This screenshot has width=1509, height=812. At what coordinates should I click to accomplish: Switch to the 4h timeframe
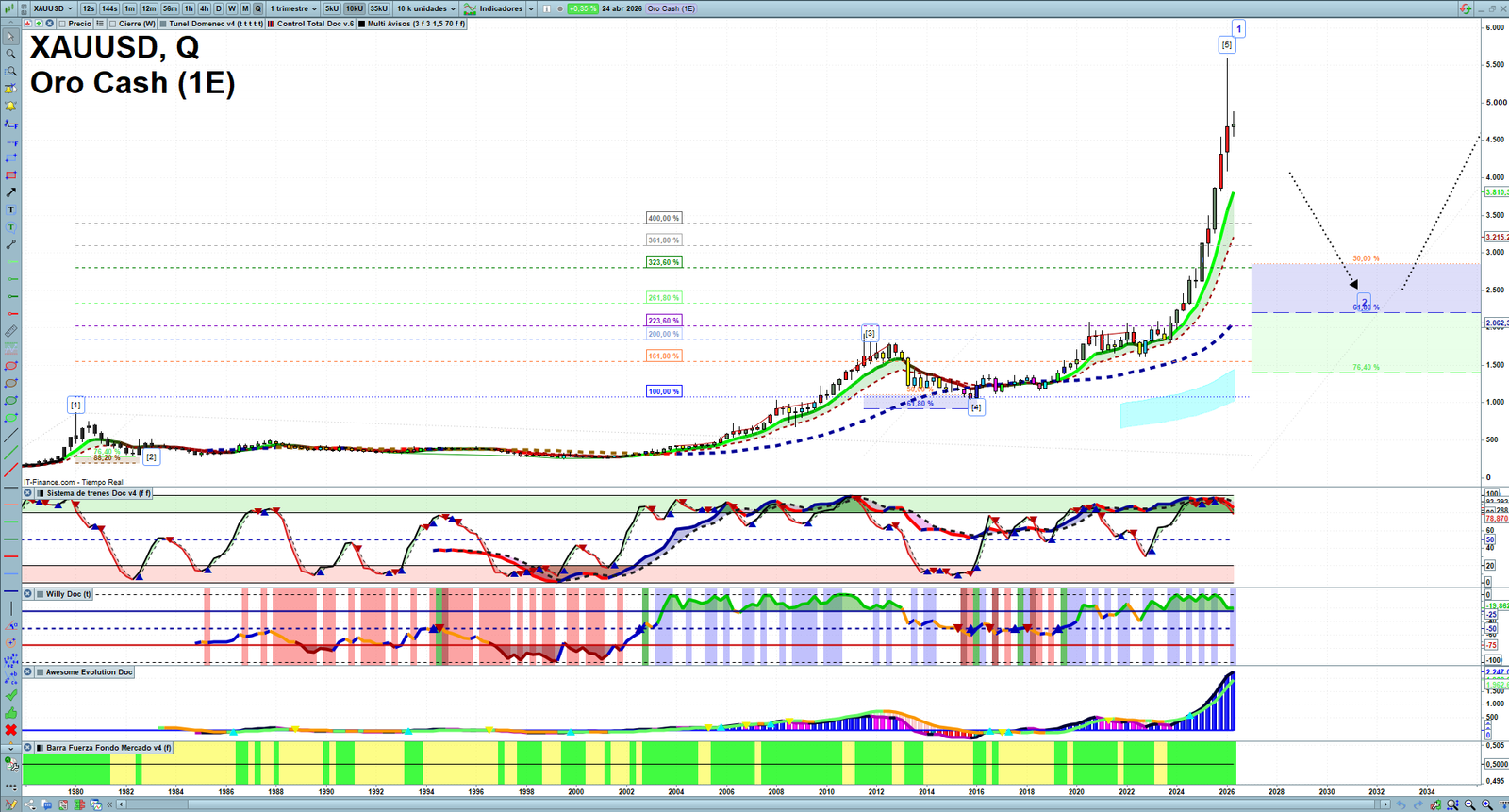click(204, 8)
